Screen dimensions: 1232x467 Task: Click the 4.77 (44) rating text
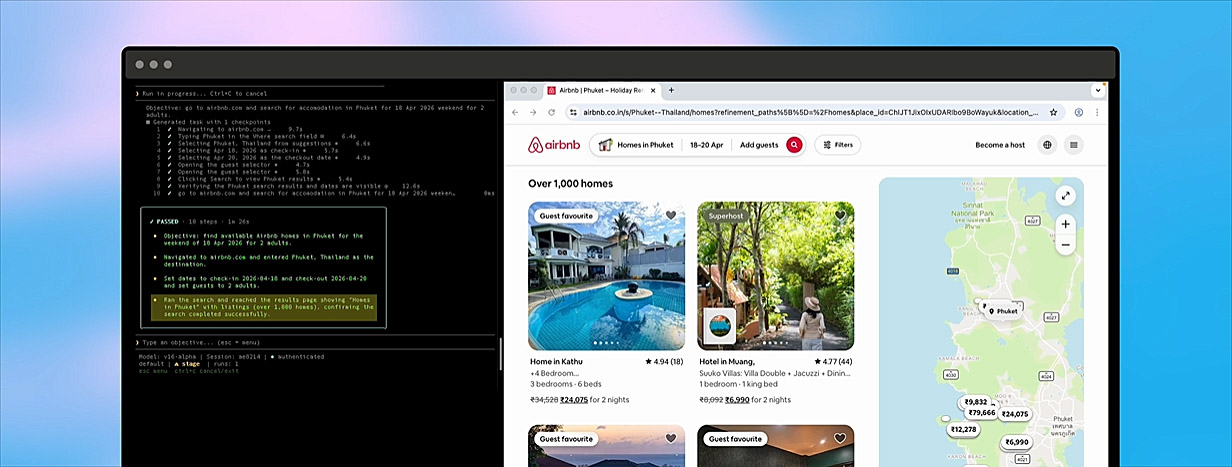pyautogui.click(x=833, y=361)
